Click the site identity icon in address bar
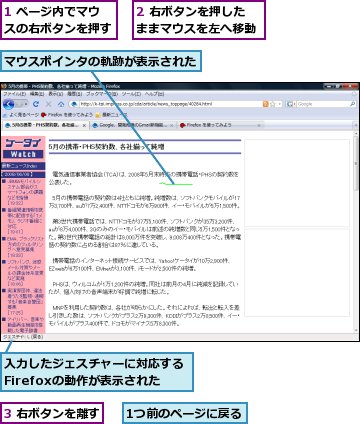The height and width of the screenshot is (424, 360). tap(75, 104)
